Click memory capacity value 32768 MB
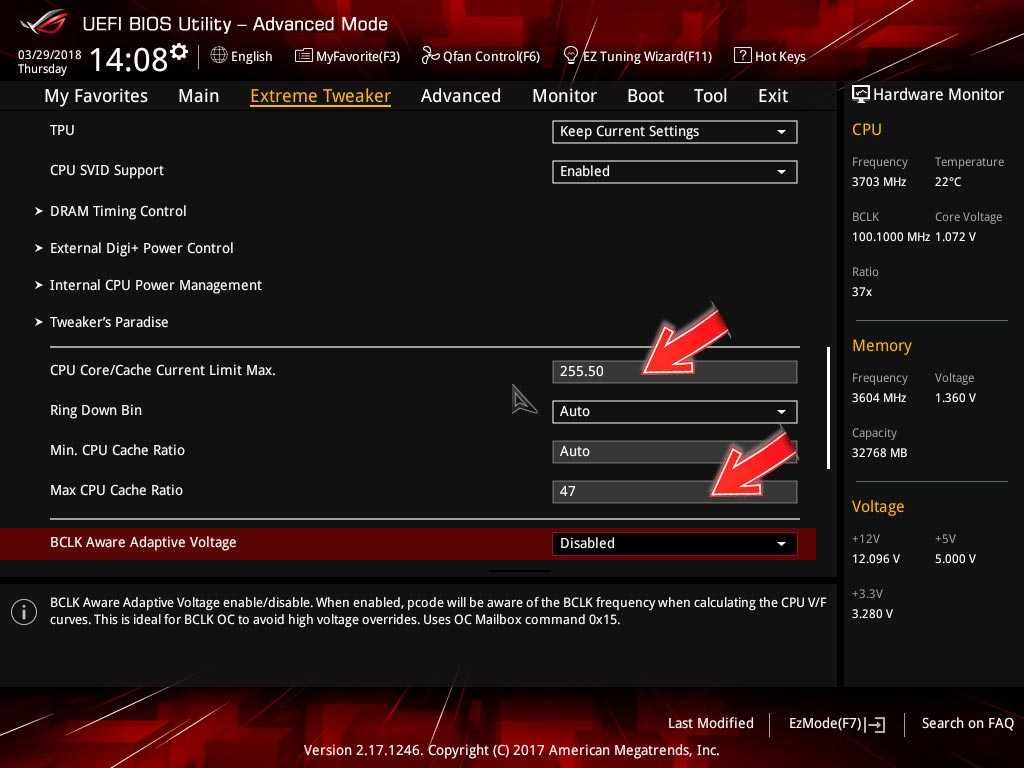The width and height of the screenshot is (1024, 768). pyautogui.click(x=880, y=453)
